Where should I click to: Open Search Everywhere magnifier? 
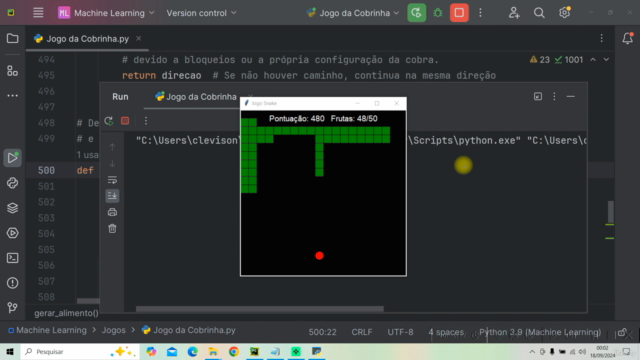(539, 13)
